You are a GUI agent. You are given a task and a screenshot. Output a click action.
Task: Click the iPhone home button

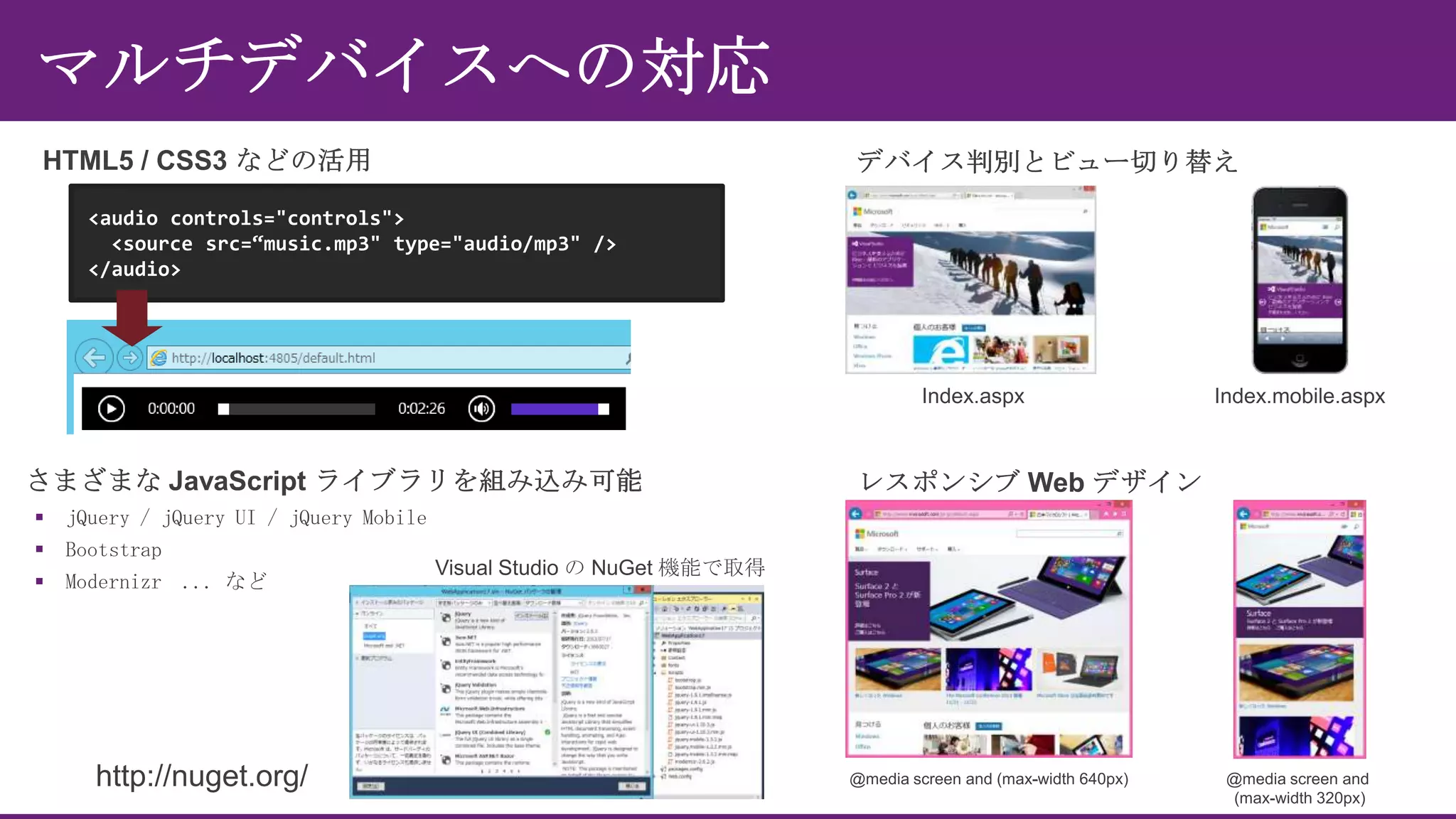point(1300,360)
